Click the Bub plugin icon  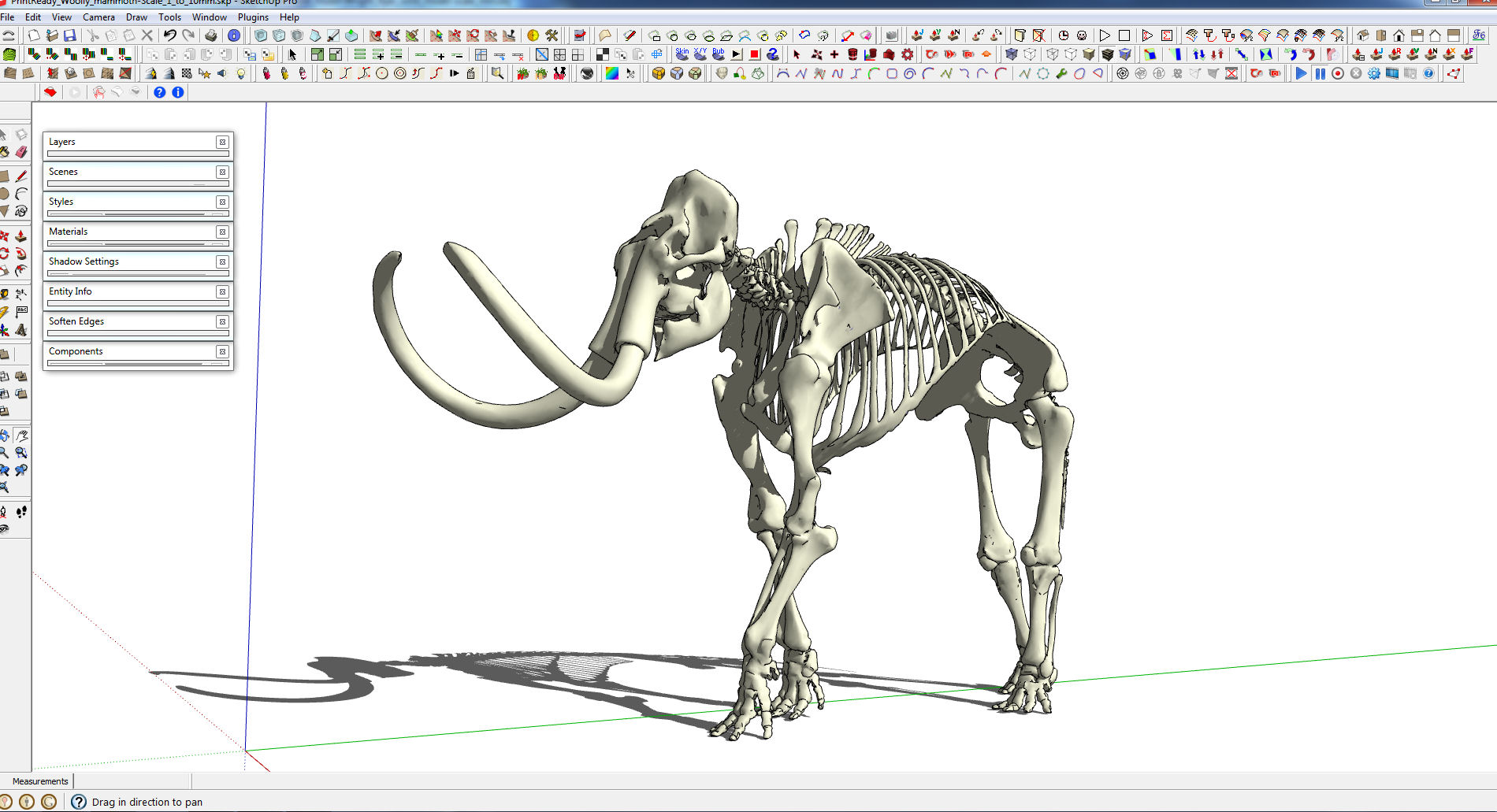(719, 54)
